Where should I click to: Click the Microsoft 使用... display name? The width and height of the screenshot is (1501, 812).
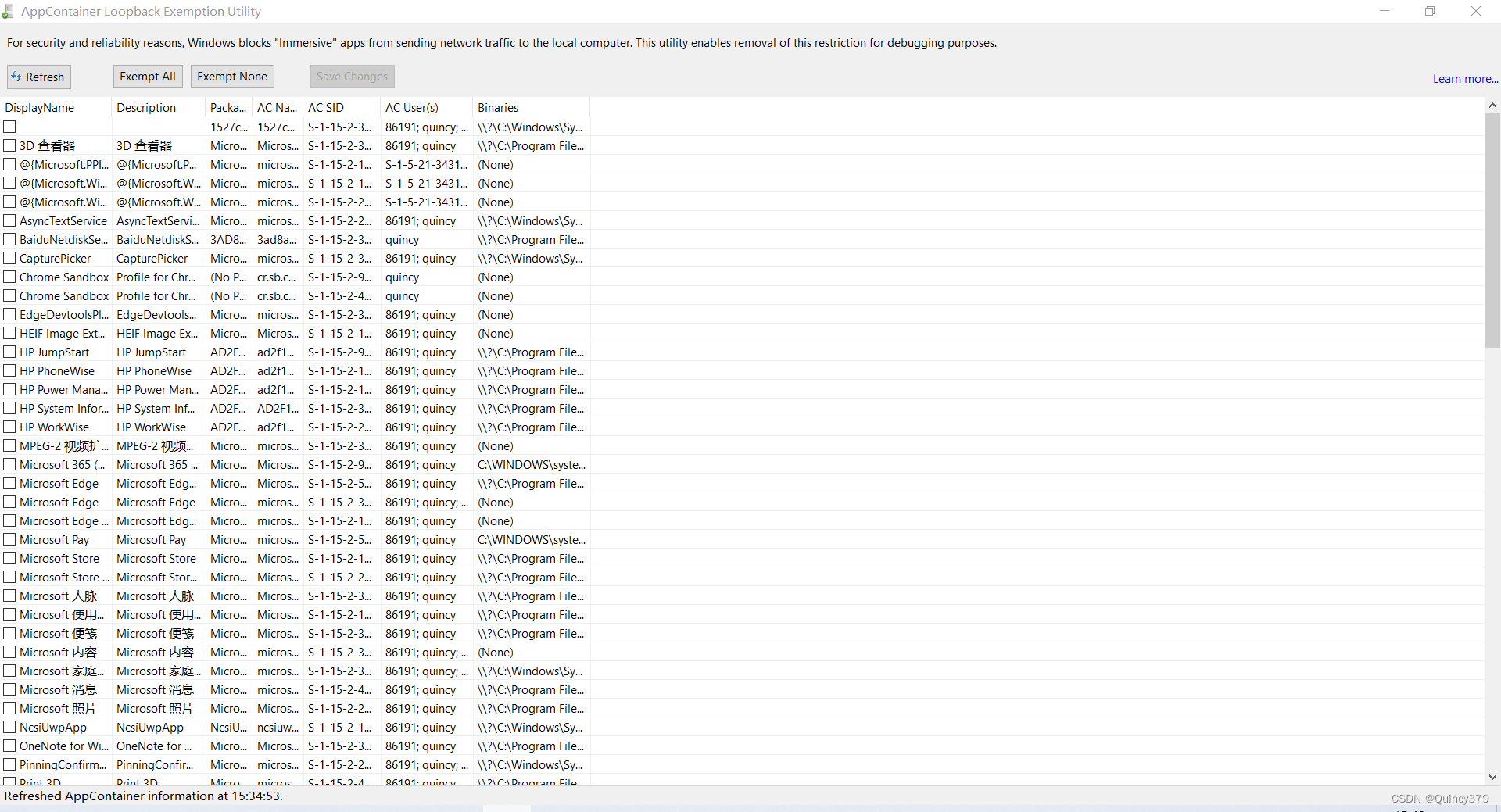click(x=62, y=615)
